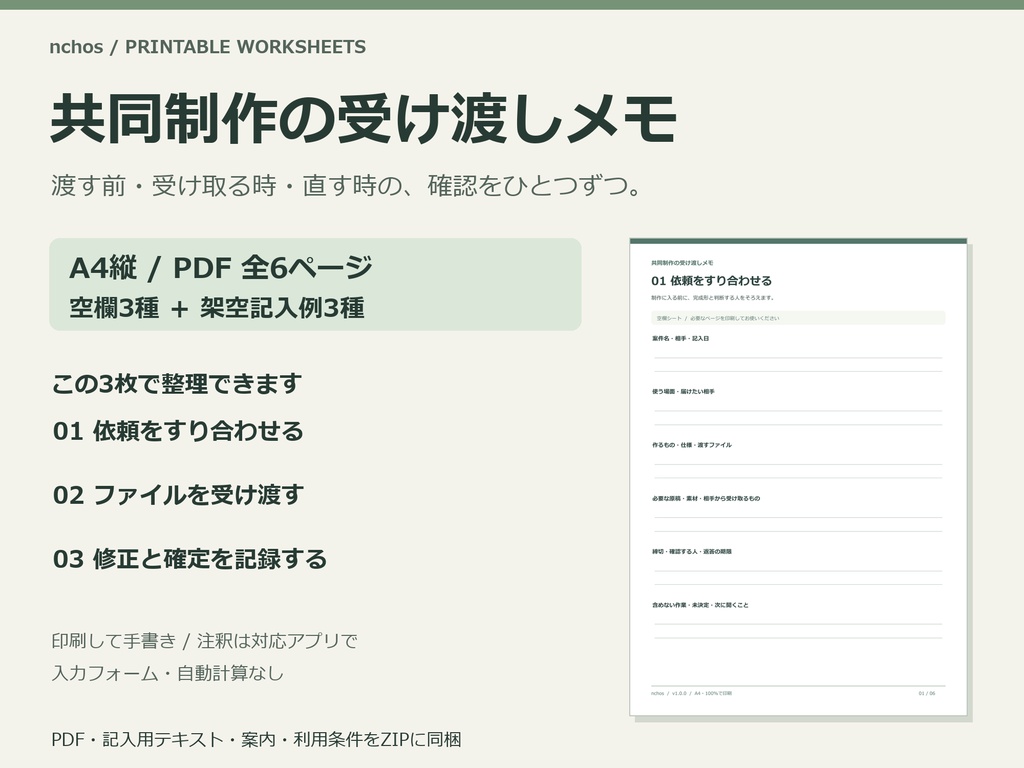The width and height of the screenshot is (1024, 768).
Task: Click the '作るもの・仕様・渡すファイル' field label
Action: pos(692,445)
